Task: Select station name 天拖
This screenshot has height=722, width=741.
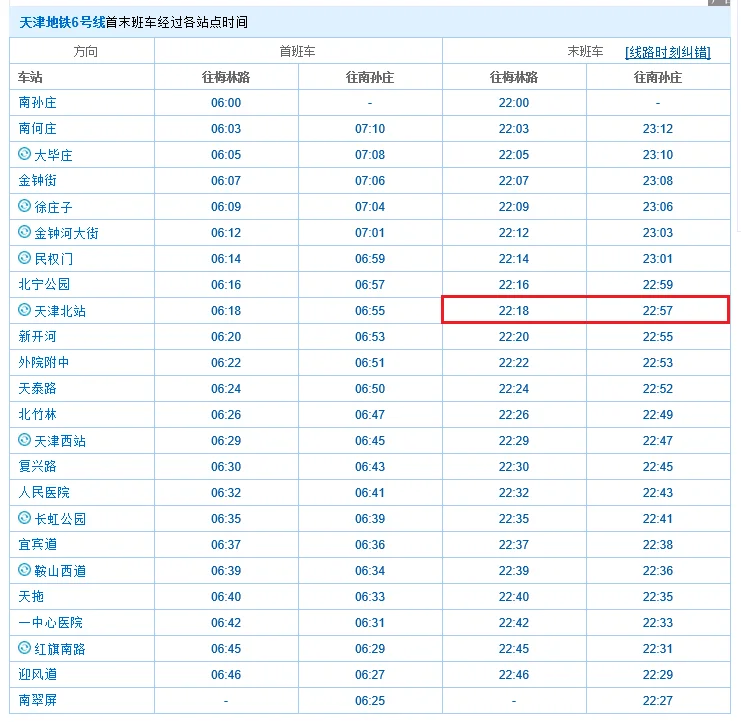Action: (x=31, y=596)
